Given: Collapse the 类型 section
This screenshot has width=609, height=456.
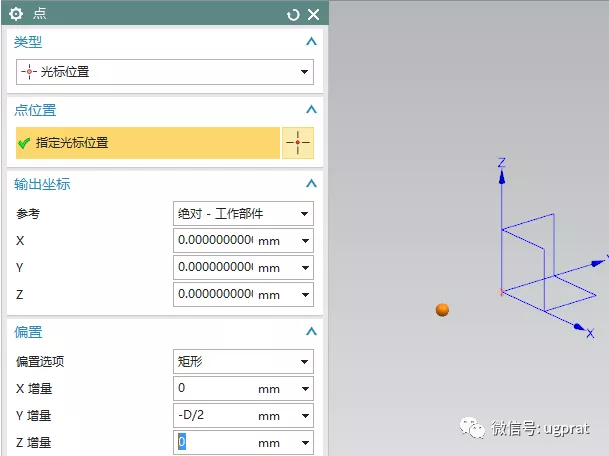Looking at the screenshot, I should [x=311, y=41].
